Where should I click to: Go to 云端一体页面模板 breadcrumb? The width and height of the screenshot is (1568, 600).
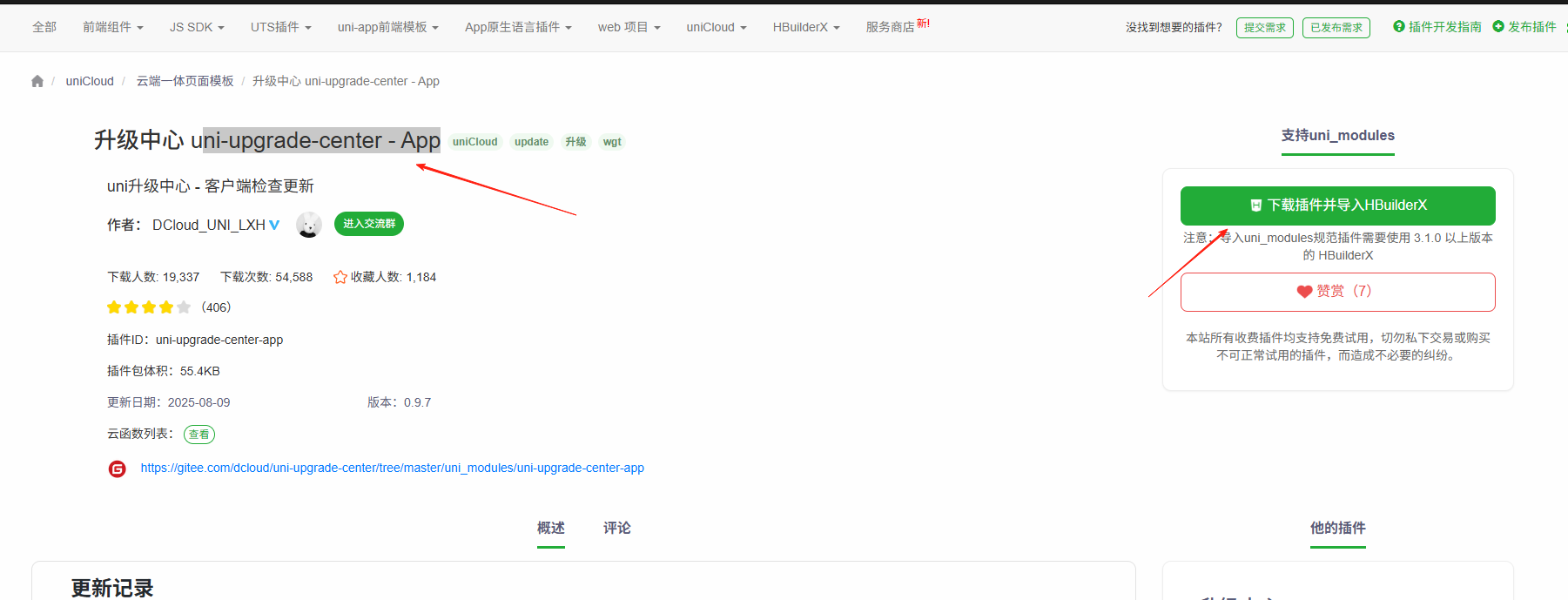185,81
